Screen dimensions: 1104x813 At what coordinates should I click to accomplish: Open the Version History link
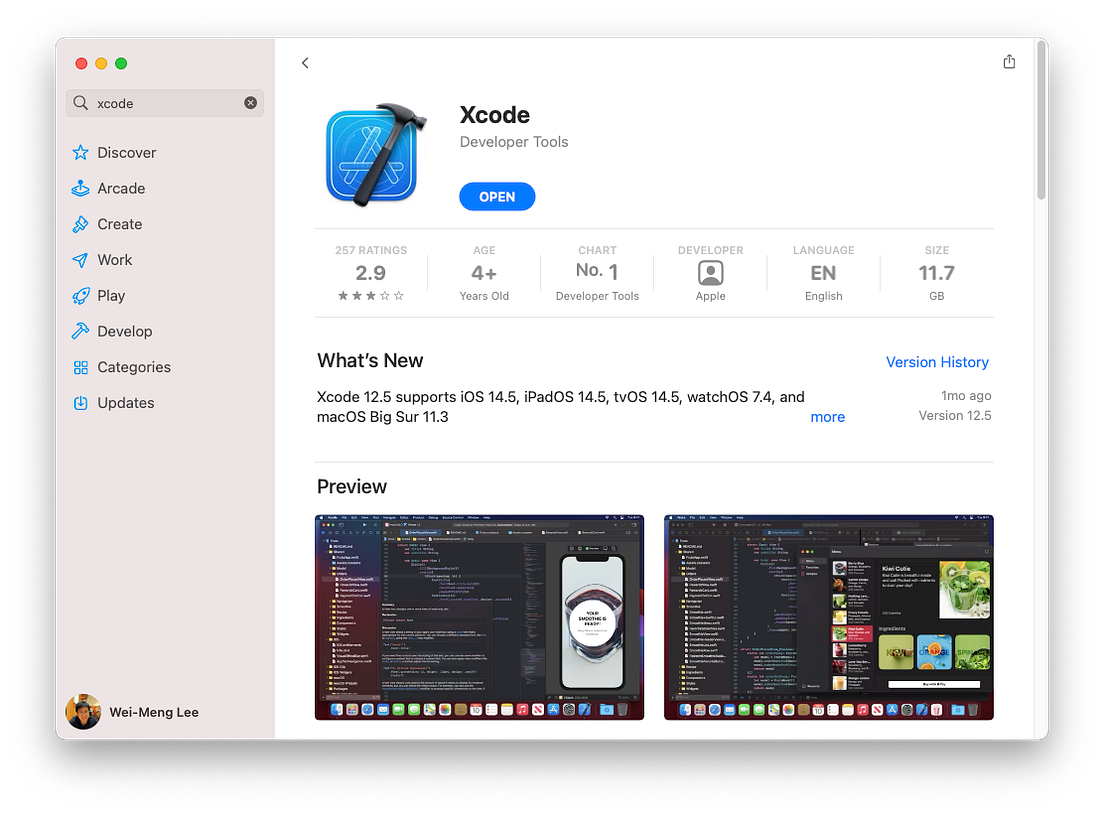(937, 362)
